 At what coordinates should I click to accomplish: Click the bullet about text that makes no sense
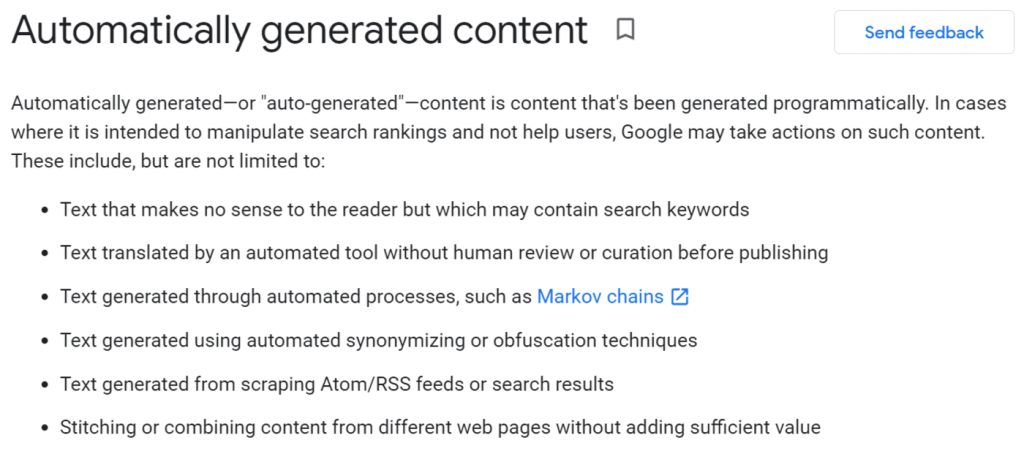(x=404, y=210)
